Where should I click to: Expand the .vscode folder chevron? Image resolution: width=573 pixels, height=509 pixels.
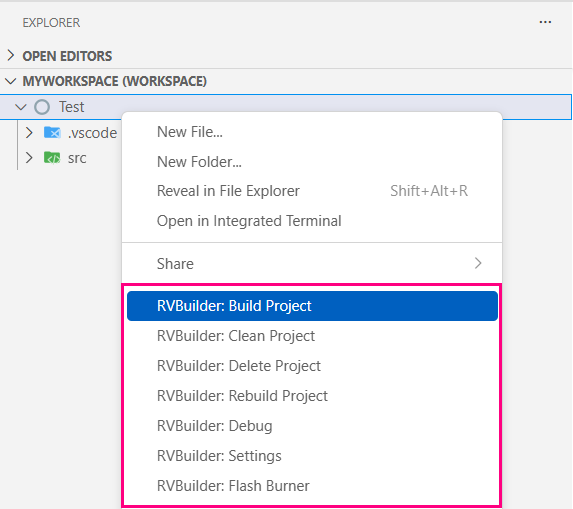(x=29, y=133)
